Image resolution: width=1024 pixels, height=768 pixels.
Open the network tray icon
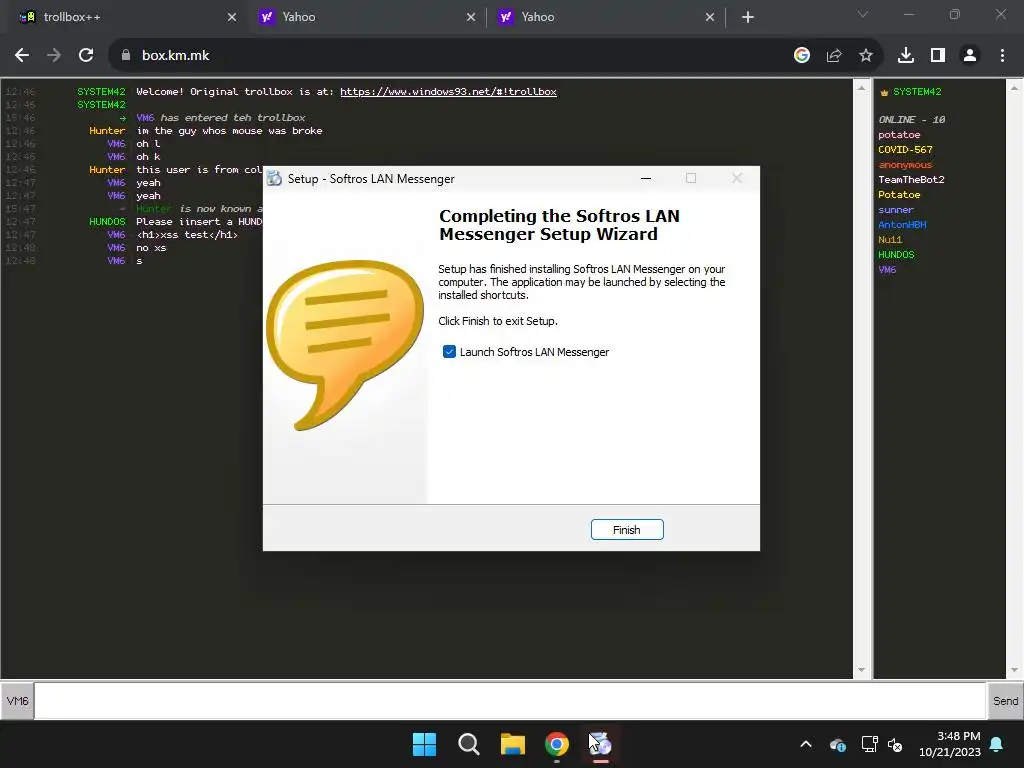[x=869, y=744]
